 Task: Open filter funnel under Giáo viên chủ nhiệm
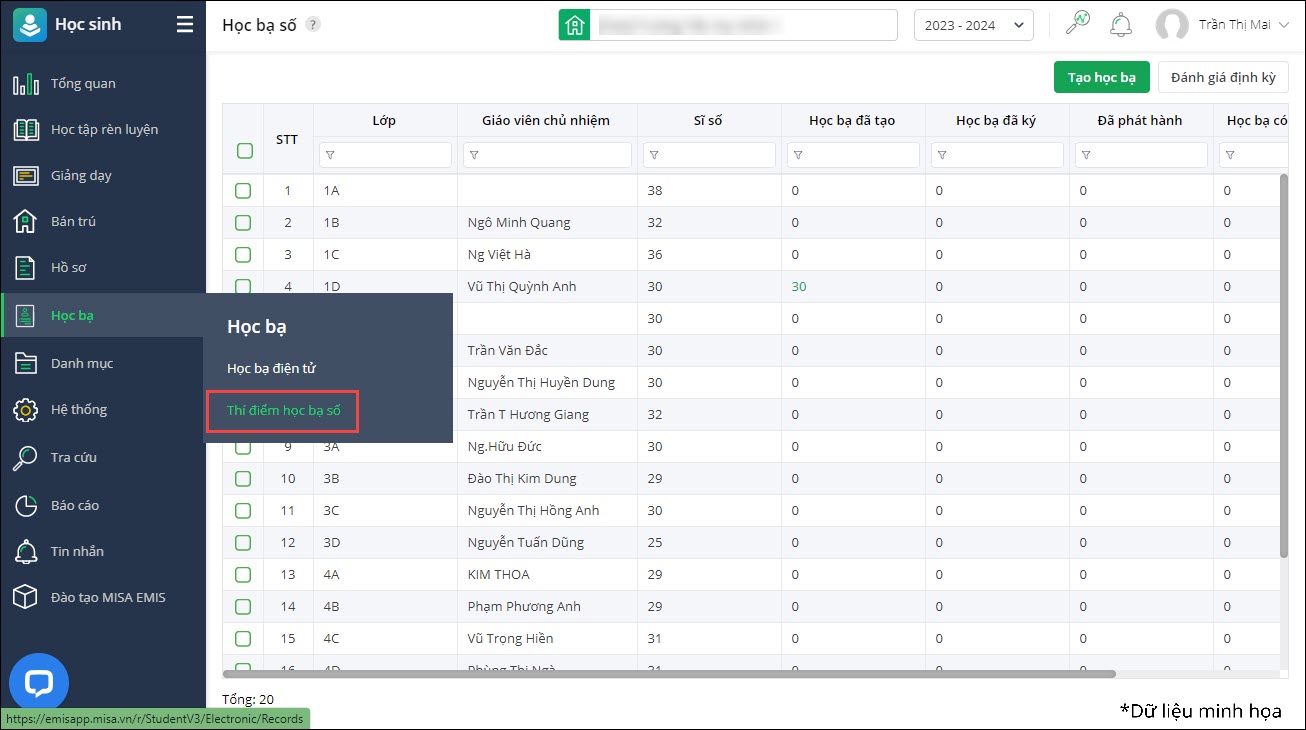[474, 155]
